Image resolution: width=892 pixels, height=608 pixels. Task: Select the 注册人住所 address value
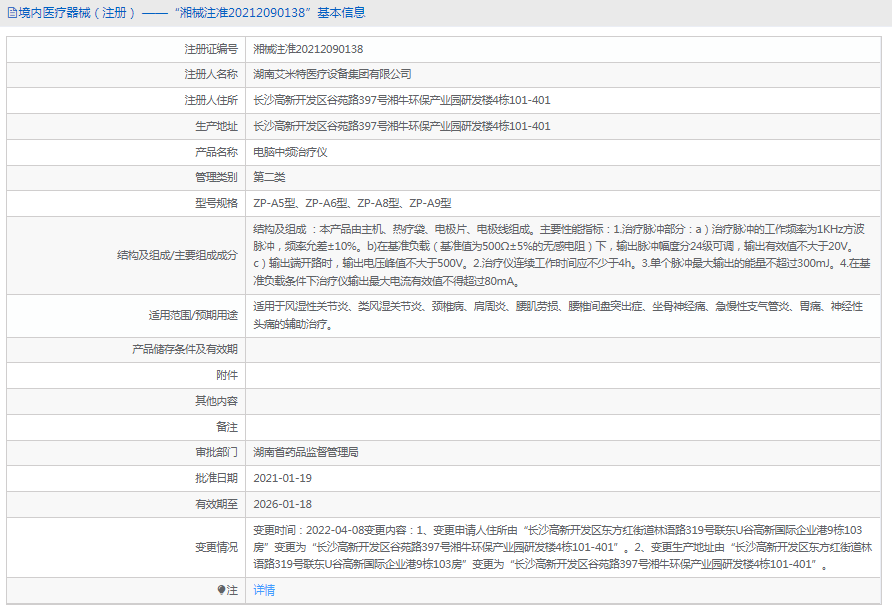click(402, 101)
